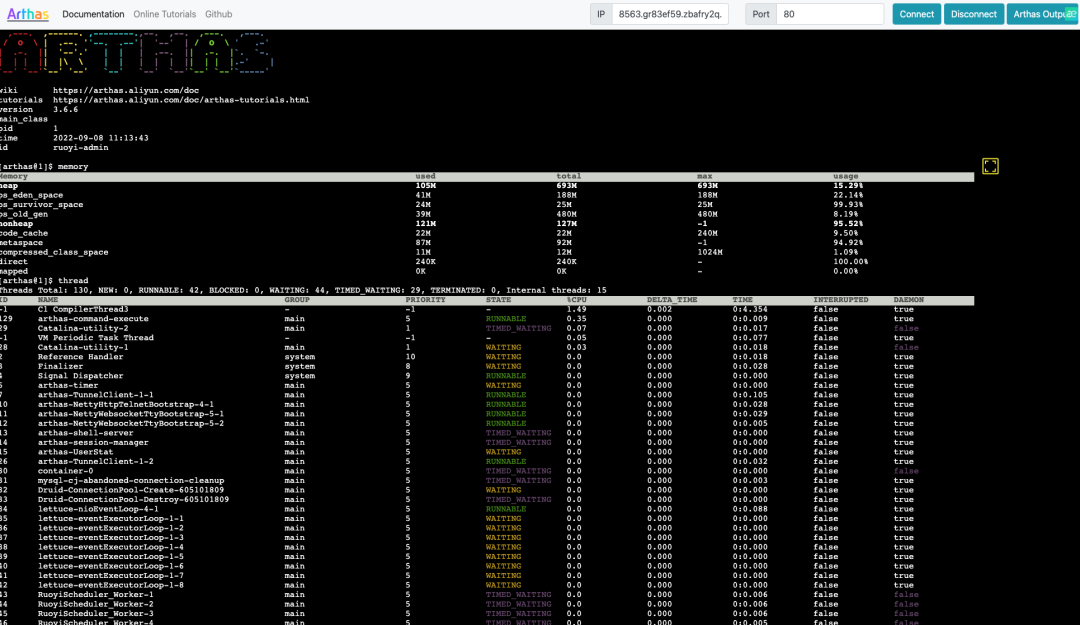
Task: Click the wiki URL https://arthas.aliyun.com/doc
Action: [126, 90]
